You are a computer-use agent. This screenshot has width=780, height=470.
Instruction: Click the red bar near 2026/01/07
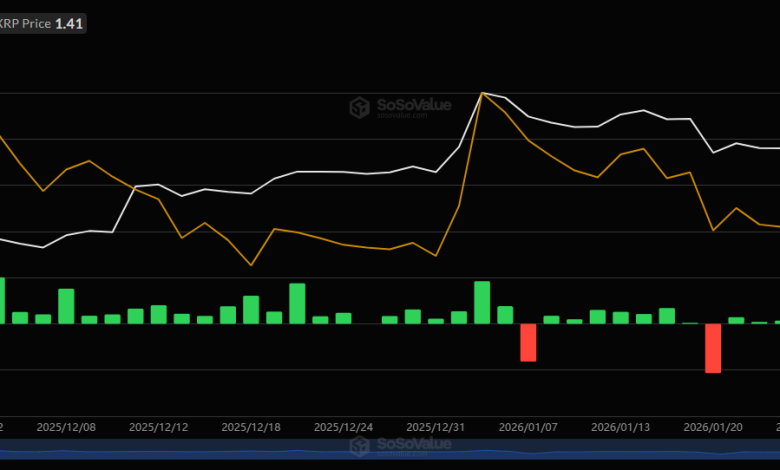tap(528, 342)
